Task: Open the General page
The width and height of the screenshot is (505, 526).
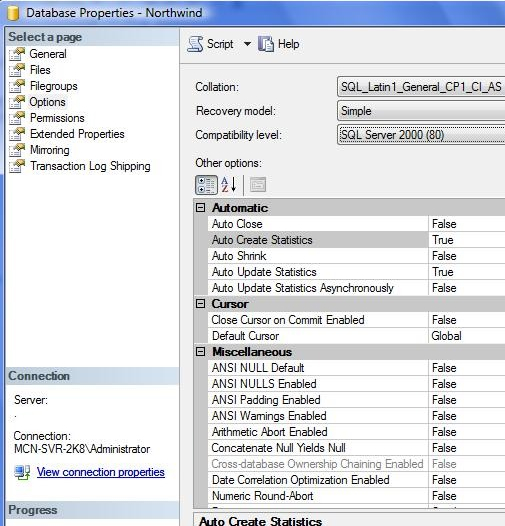Action: coord(48,54)
